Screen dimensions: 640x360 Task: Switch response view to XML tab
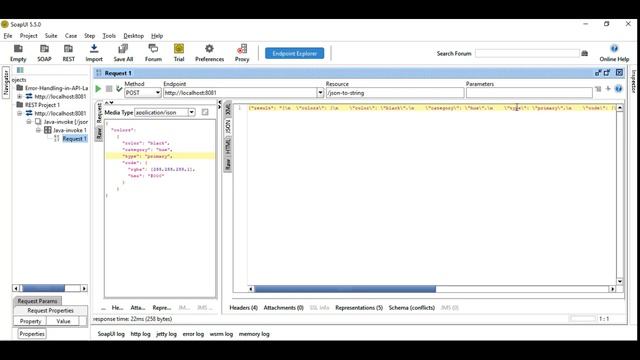click(228, 109)
